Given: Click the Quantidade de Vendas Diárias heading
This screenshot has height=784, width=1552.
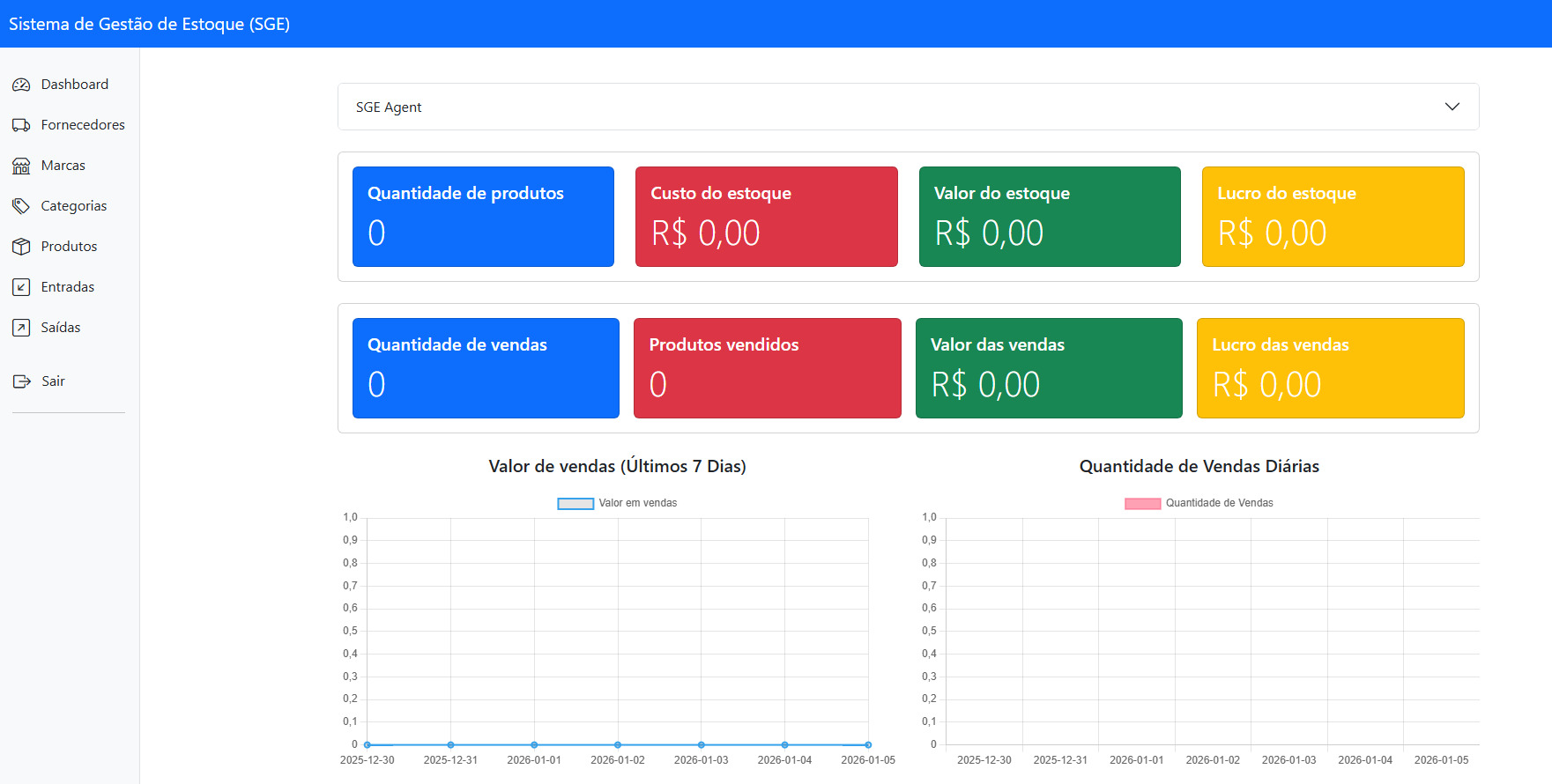Looking at the screenshot, I should click(x=1199, y=466).
